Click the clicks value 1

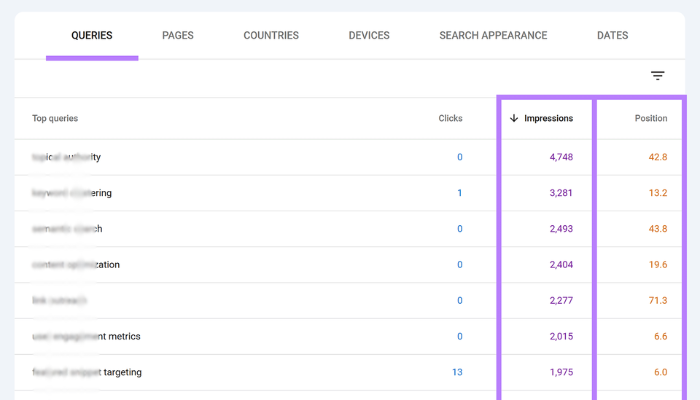pyautogui.click(x=460, y=193)
